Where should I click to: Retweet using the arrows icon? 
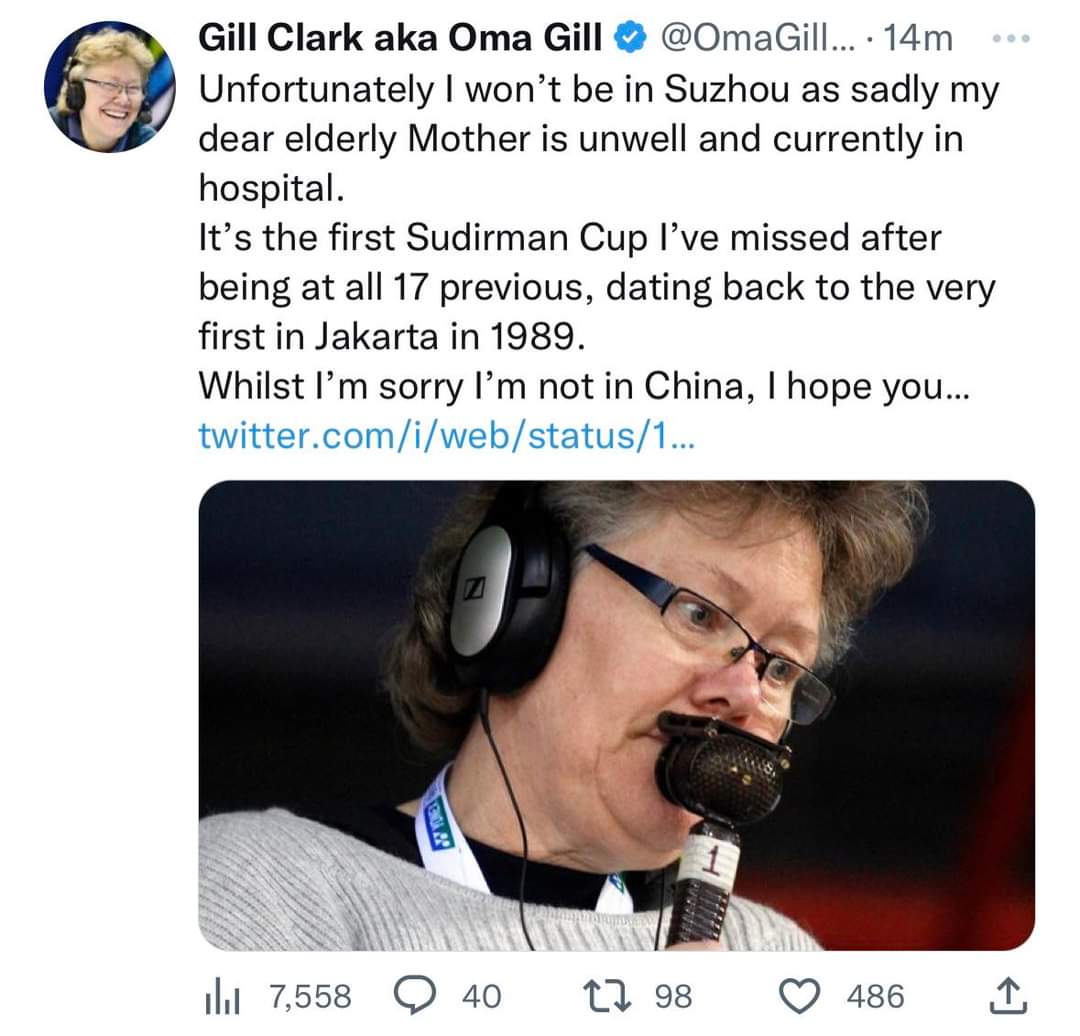(607, 996)
